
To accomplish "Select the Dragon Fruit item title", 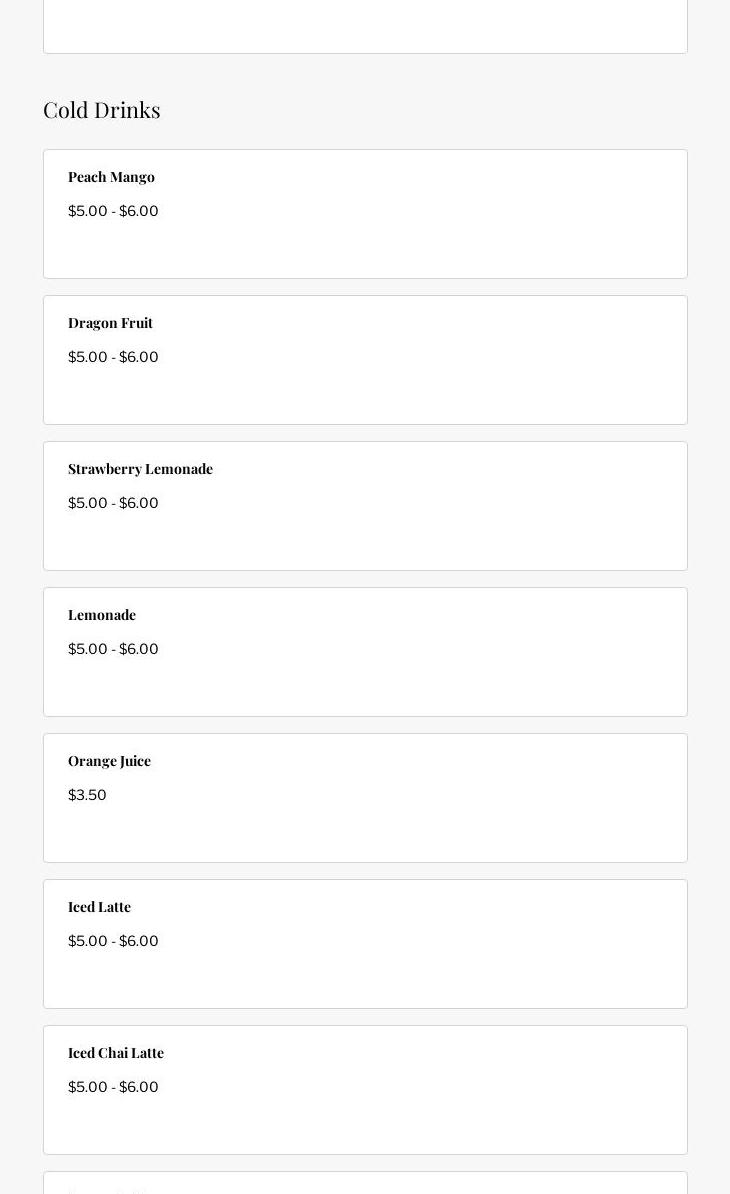I will (110, 323).
